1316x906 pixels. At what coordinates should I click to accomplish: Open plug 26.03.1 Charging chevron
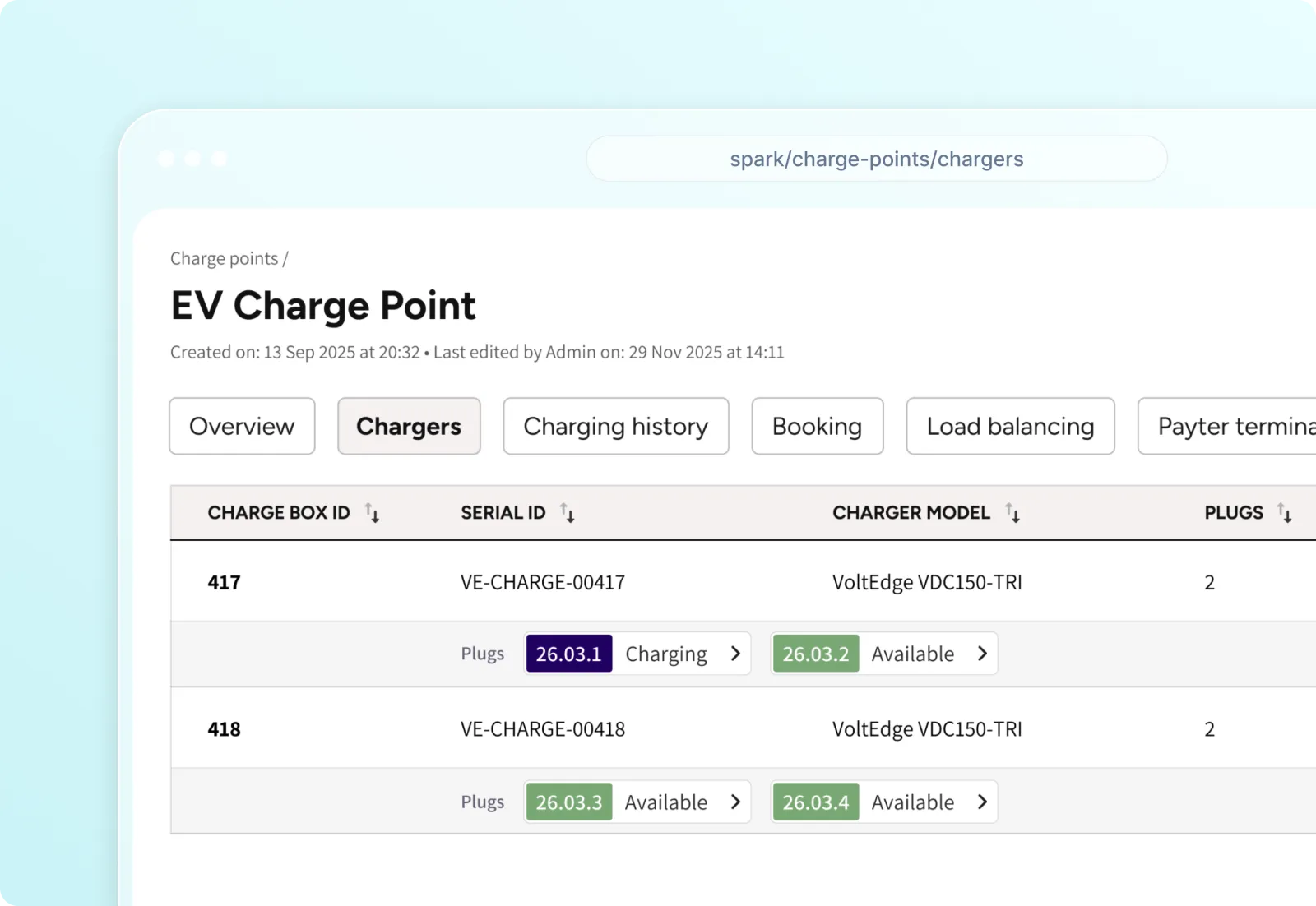(x=735, y=654)
